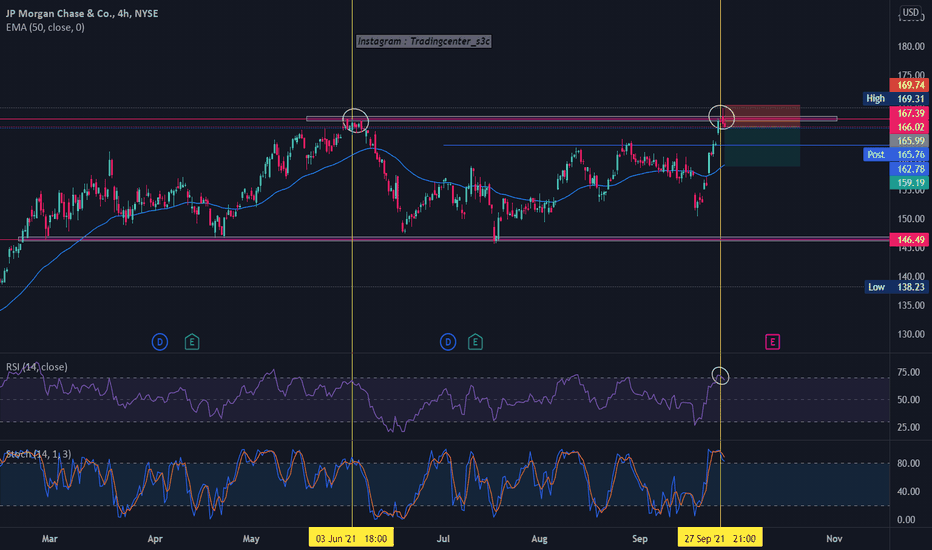This screenshot has width=932, height=550.
Task: Select the RSI (14, close) indicator label
Action: click(37, 367)
